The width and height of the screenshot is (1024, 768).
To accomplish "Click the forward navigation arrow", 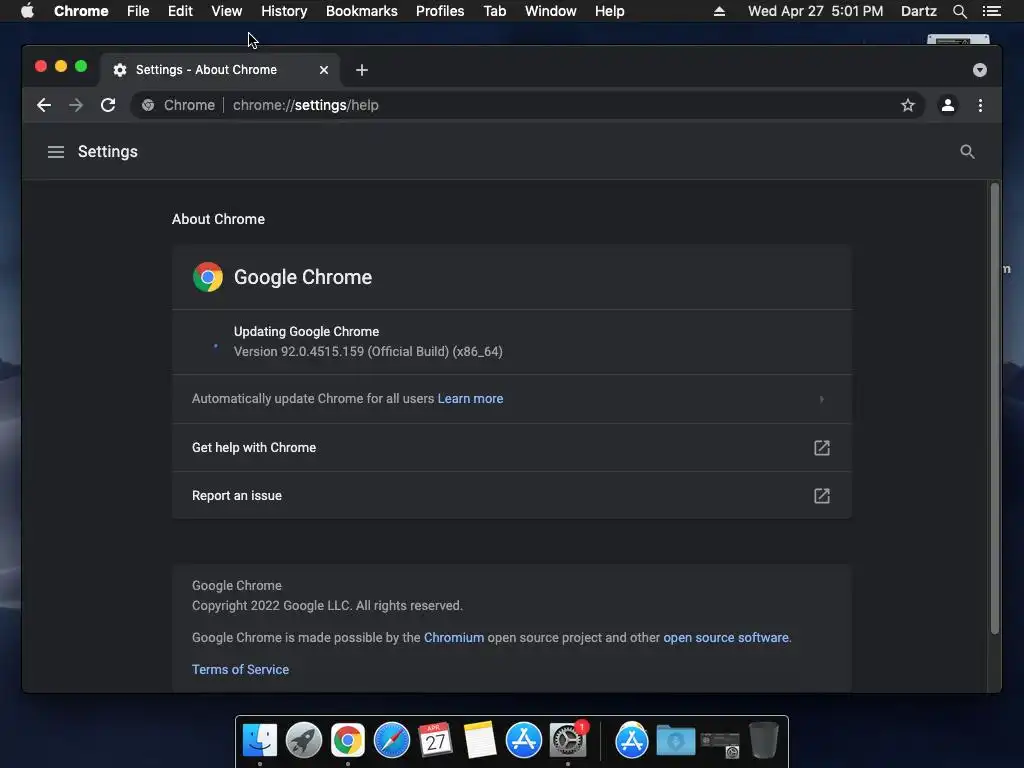I will 76,105.
